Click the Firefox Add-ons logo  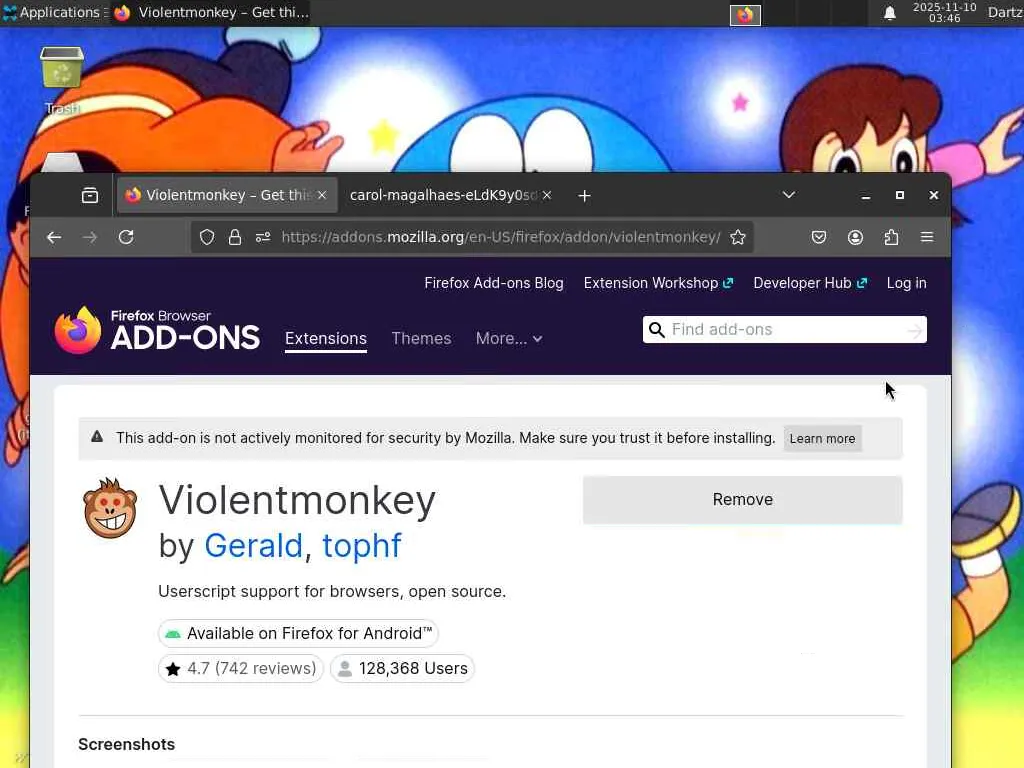coord(157,330)
